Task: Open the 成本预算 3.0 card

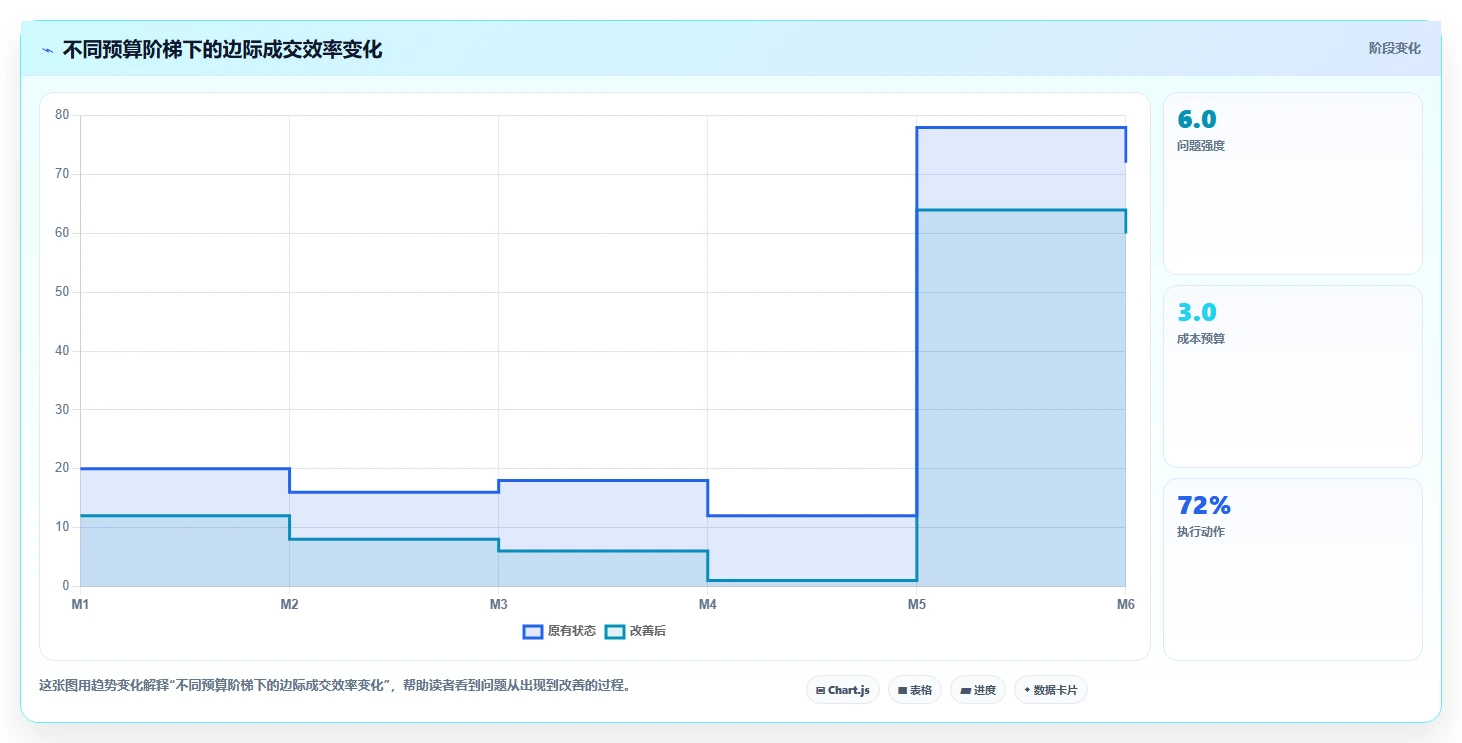Action: tap(1293, 376)
